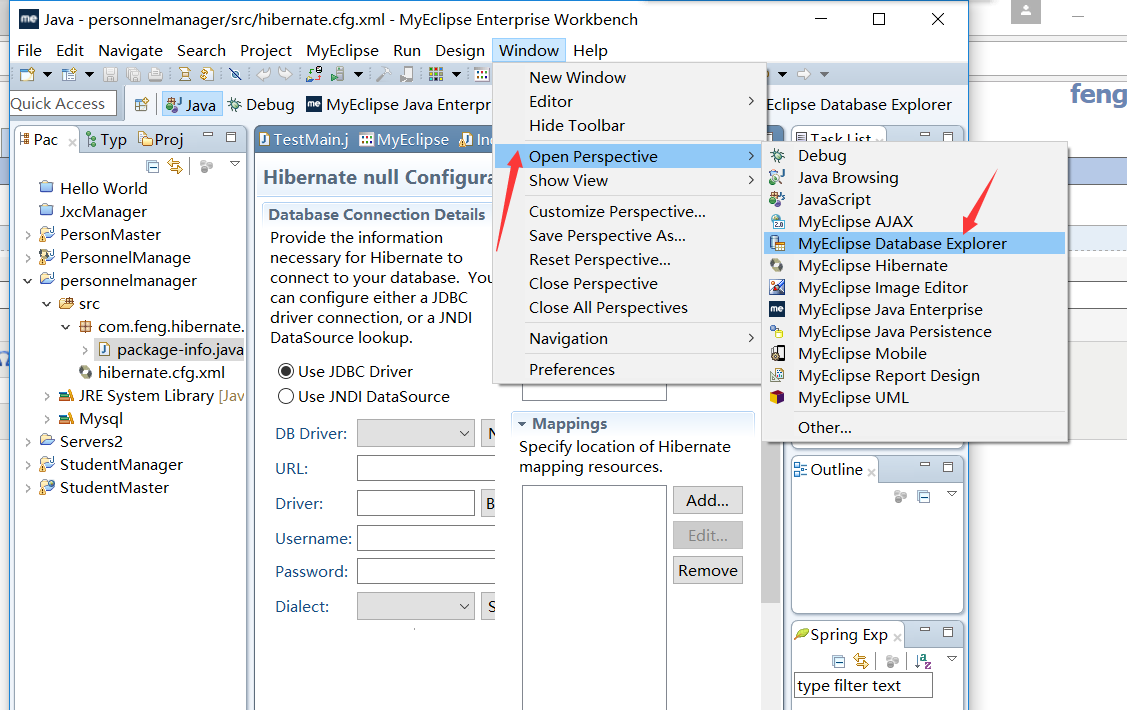Click Collapse All icon in Spring Explorer
This screenshot has width=1127, height=710.
point(838,661)
